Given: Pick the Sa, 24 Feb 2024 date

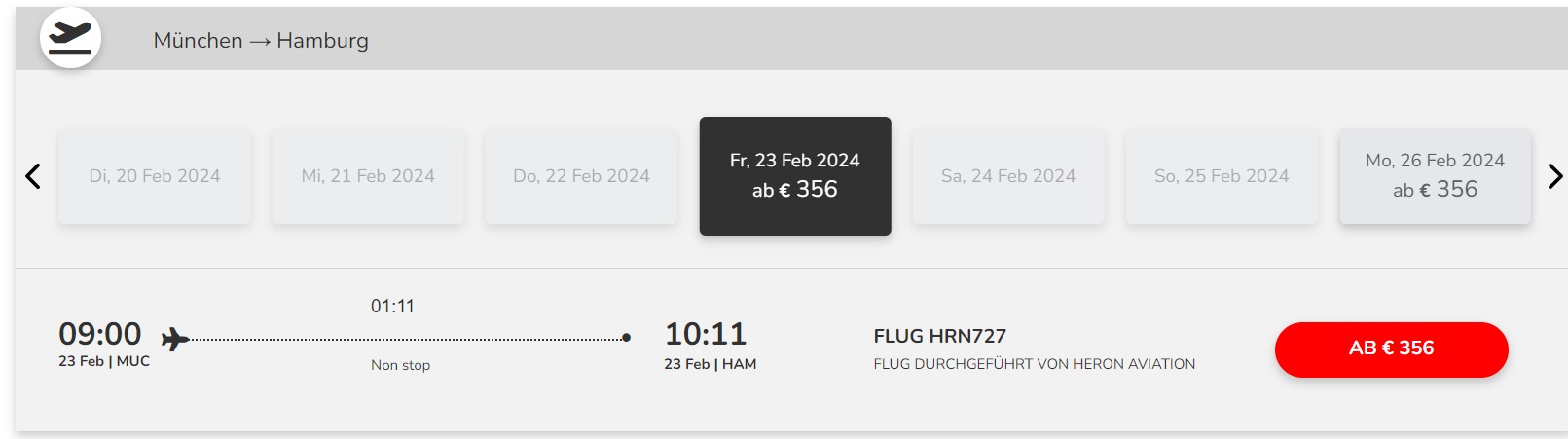Looking at the screenshot, I should (x=1008, y=176).
